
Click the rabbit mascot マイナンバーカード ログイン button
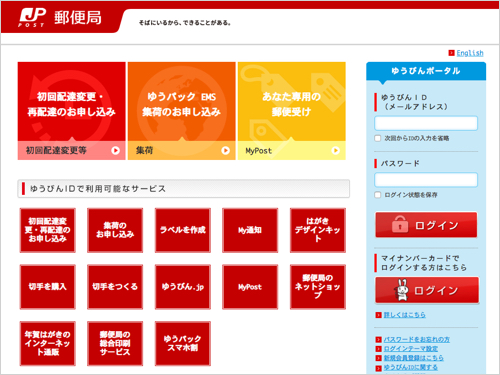pos(427,290)
